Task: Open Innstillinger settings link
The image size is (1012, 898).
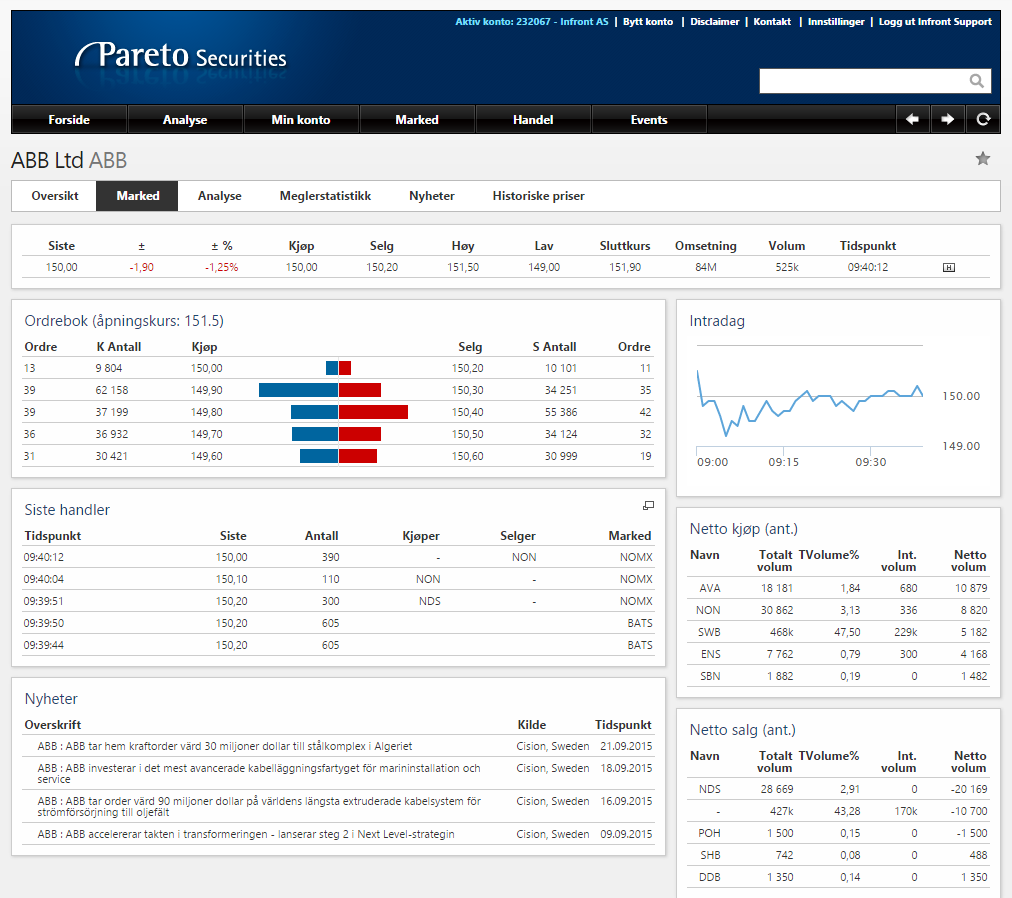Action: [x=836, y=21]
